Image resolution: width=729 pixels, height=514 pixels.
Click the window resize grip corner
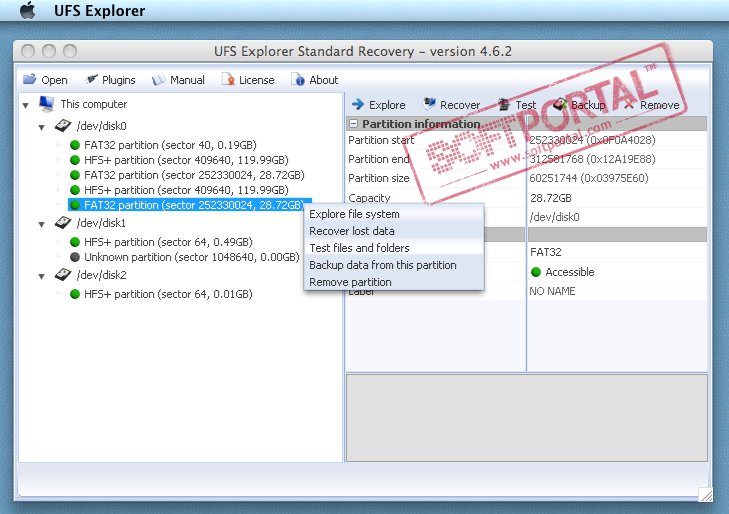[x=705, y=495]
